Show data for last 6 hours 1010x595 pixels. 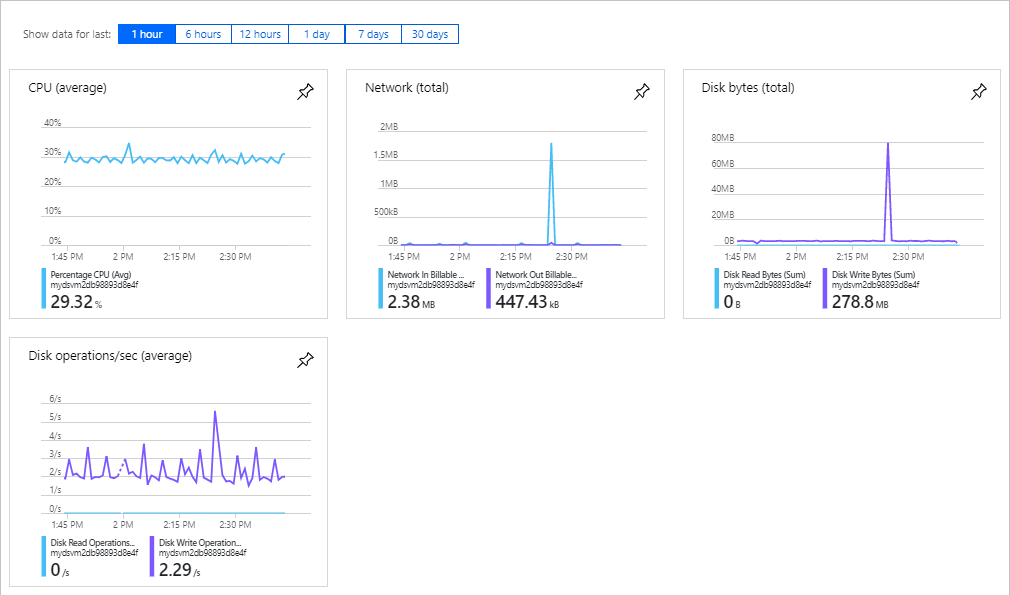coord(203,33)
